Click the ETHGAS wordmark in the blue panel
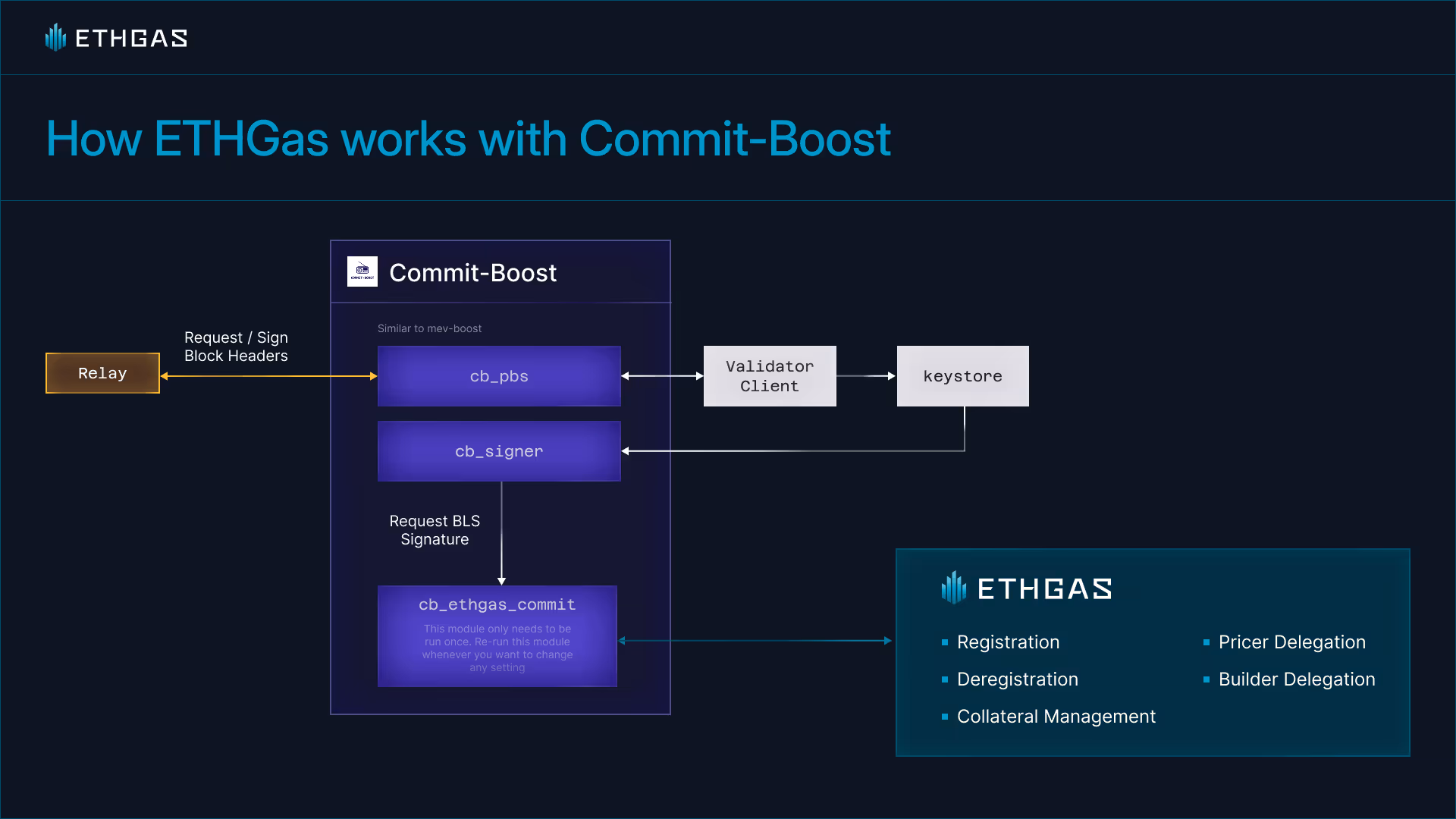 pyautogui.click(x=1045, y=589)
